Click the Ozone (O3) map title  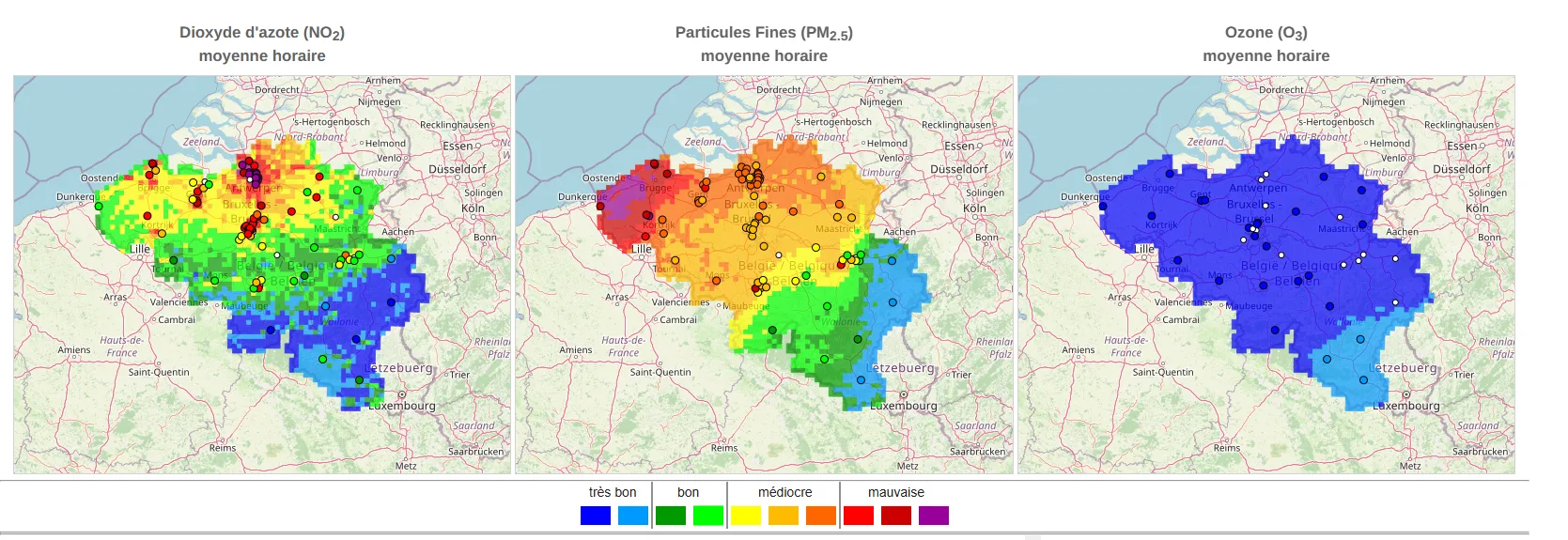[x=1265, y=33]
